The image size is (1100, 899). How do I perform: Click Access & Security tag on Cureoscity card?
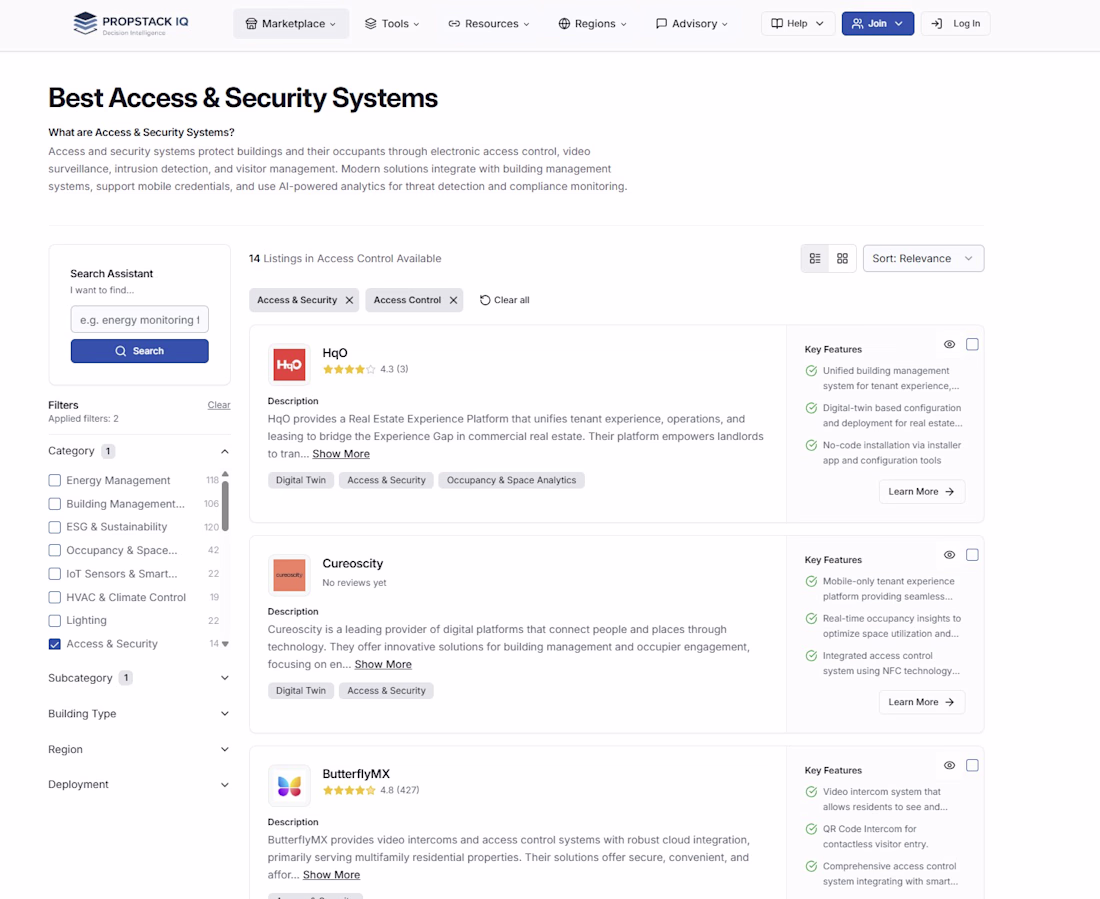pos(387,691)
